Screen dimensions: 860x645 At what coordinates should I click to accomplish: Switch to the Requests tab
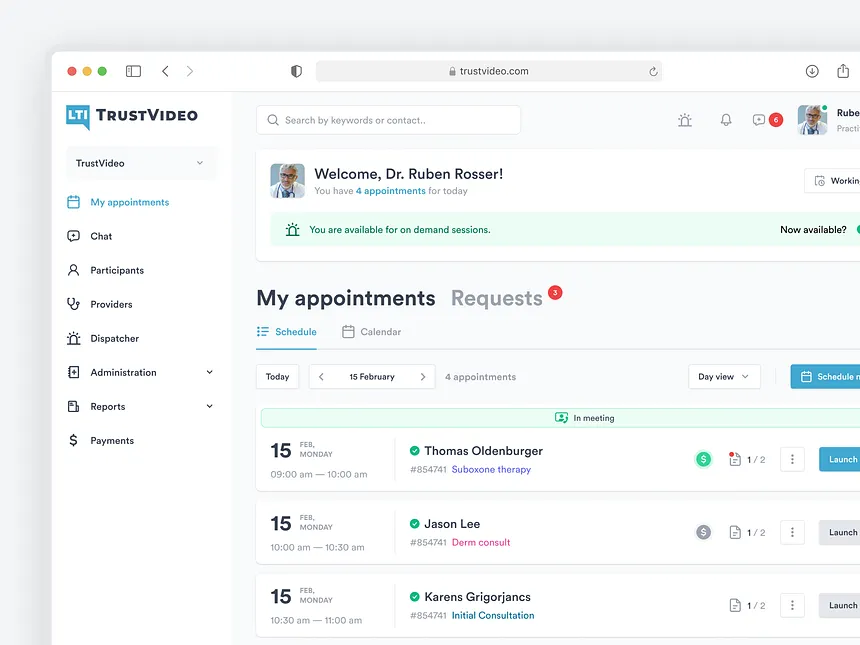pos(497,298)
